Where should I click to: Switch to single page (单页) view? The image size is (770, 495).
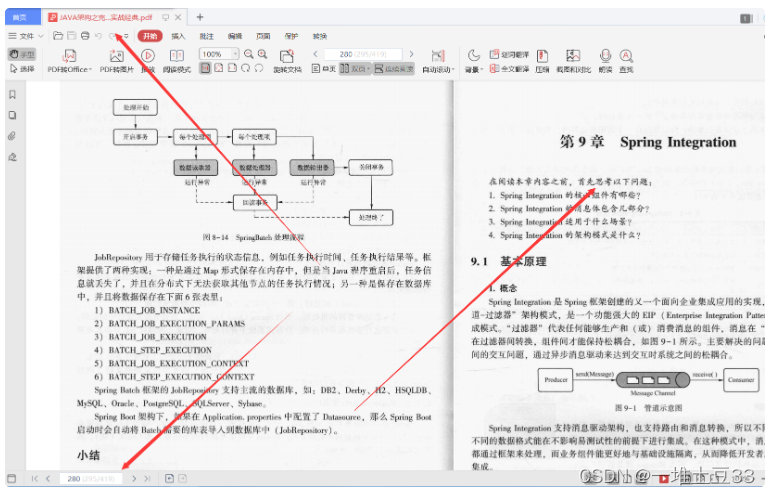(324, 69)
